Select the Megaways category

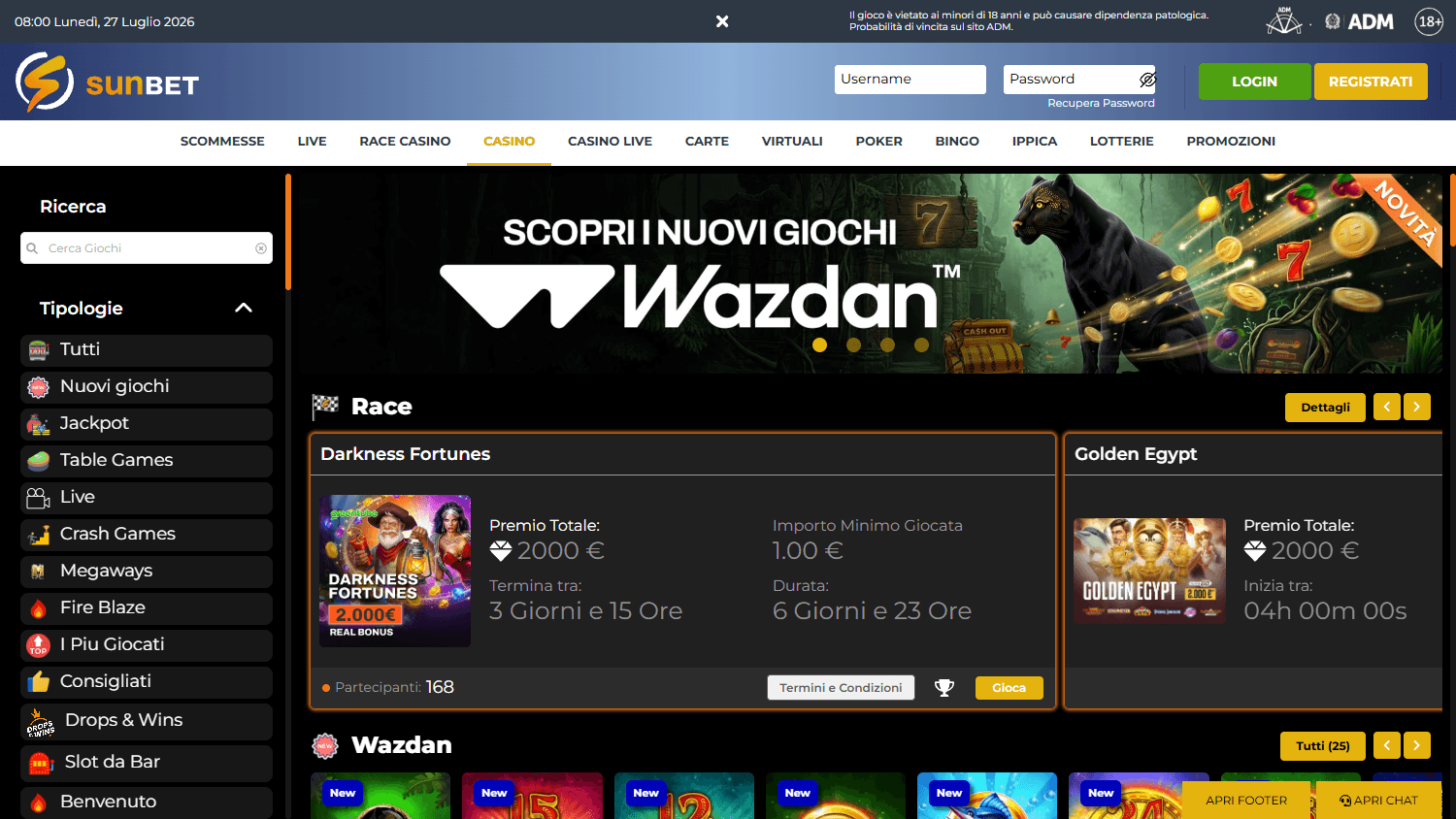[147, 572]
